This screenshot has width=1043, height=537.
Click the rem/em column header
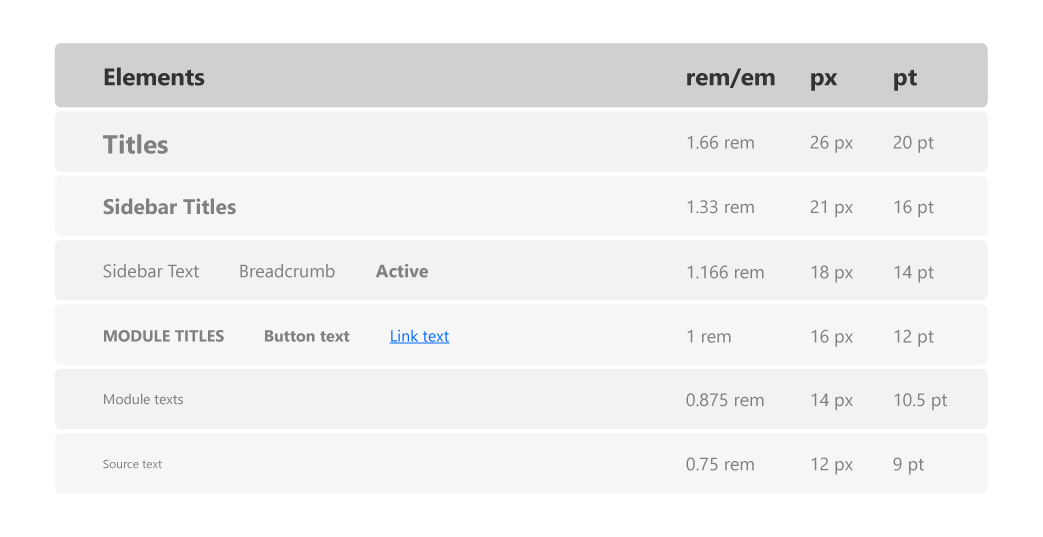[730, 77]
